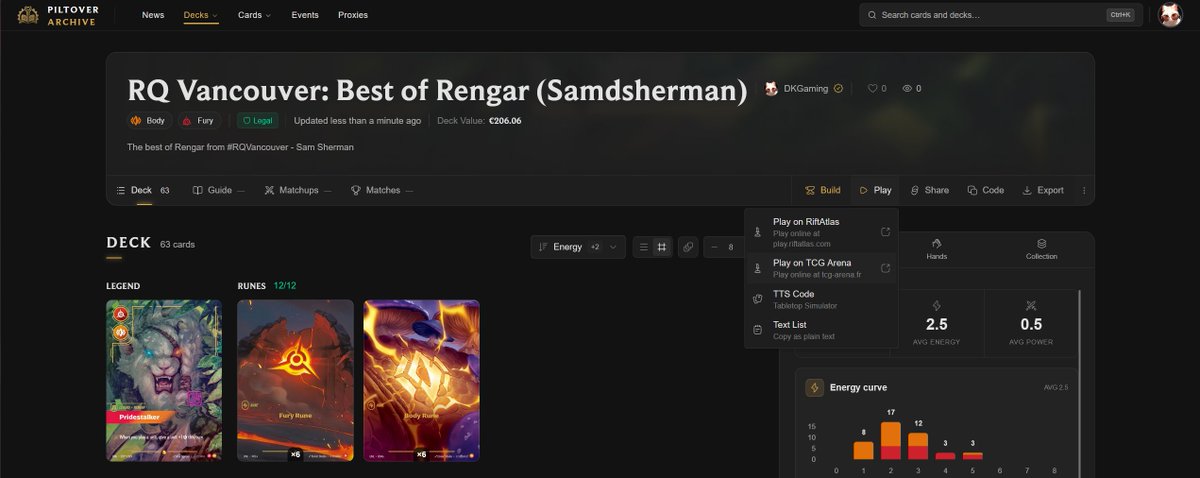Open the Hands panel tab

pyautogui.click(x=937, y=249)
